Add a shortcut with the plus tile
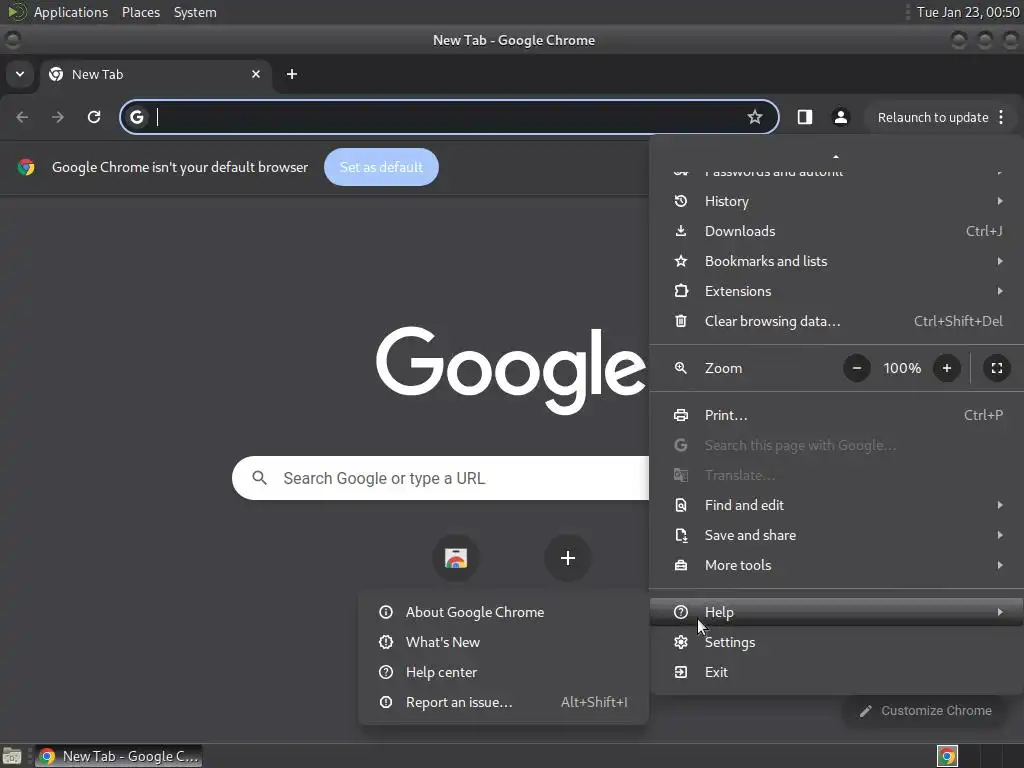The height and width of the screenshot is (768, 1024). (568, 558)
